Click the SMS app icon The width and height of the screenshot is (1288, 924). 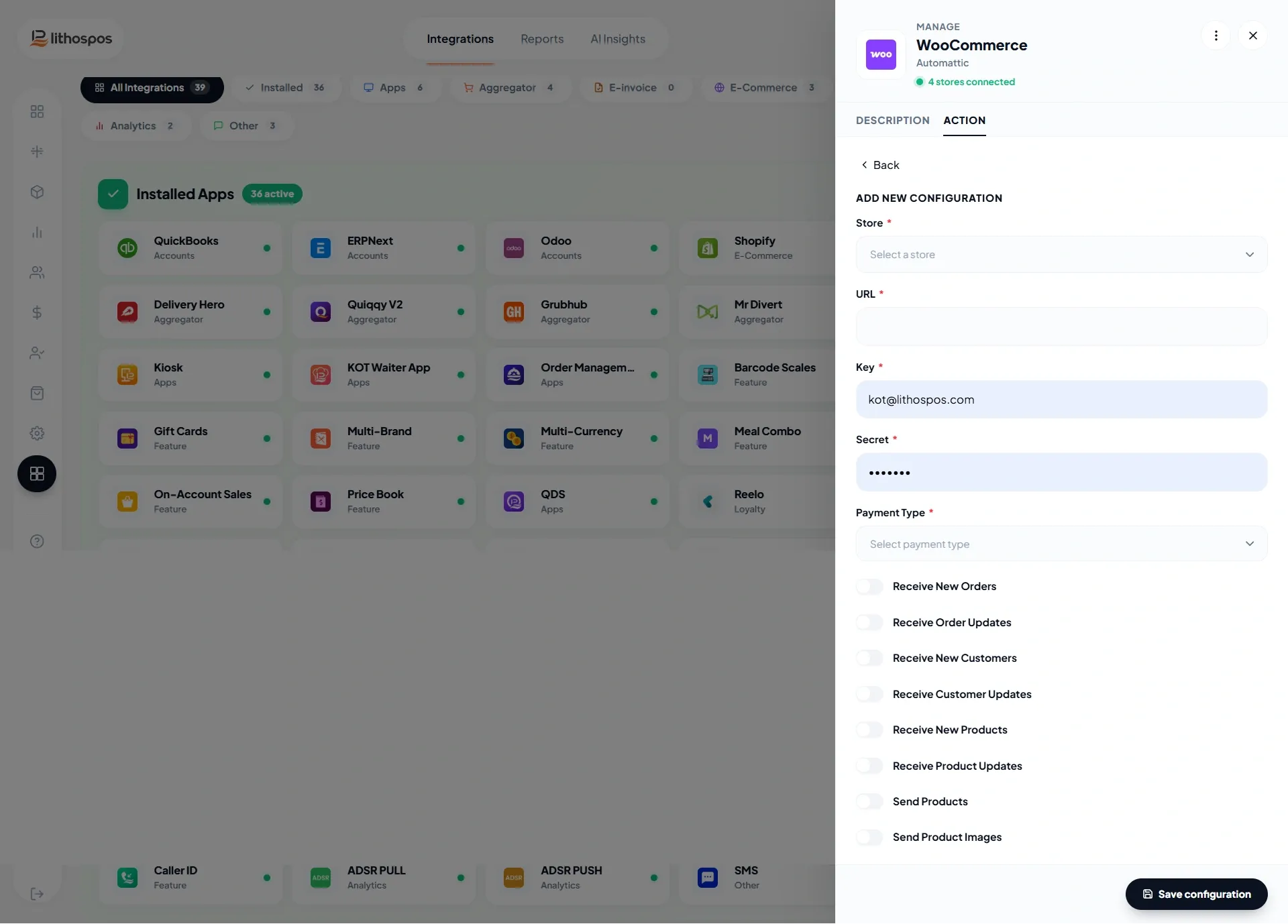708,878
